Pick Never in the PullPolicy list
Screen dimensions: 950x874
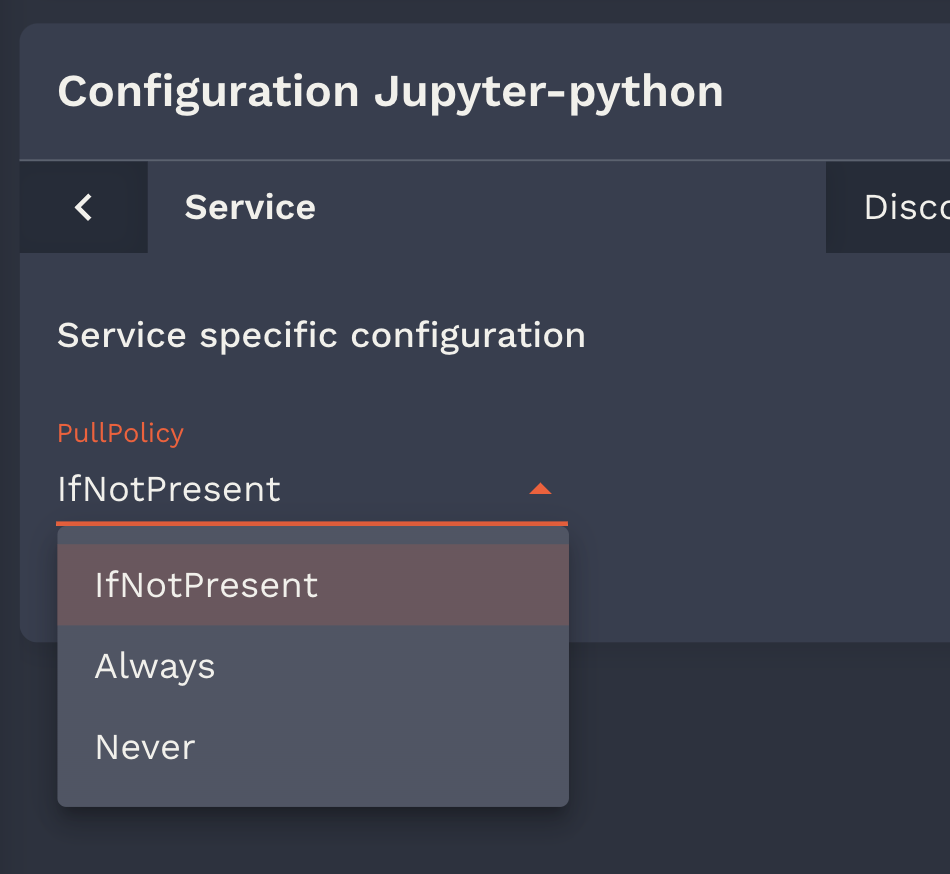click(145, 748)
